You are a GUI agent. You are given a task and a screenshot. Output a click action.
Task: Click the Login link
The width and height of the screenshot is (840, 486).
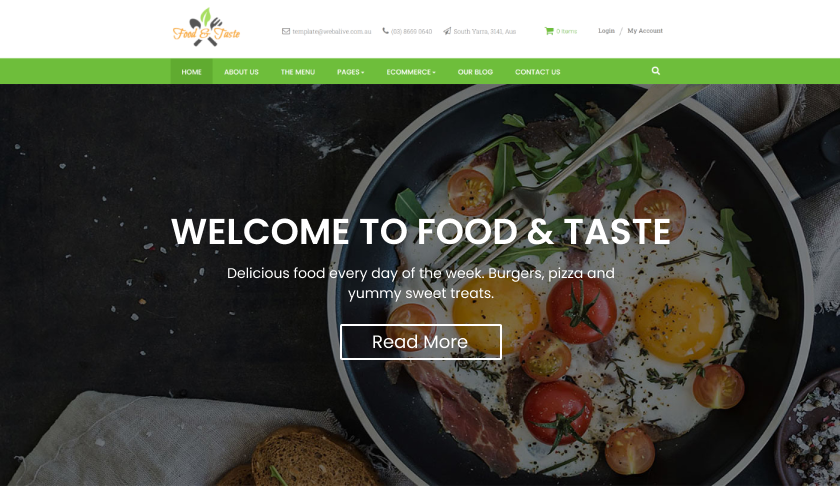coord(606,31)
